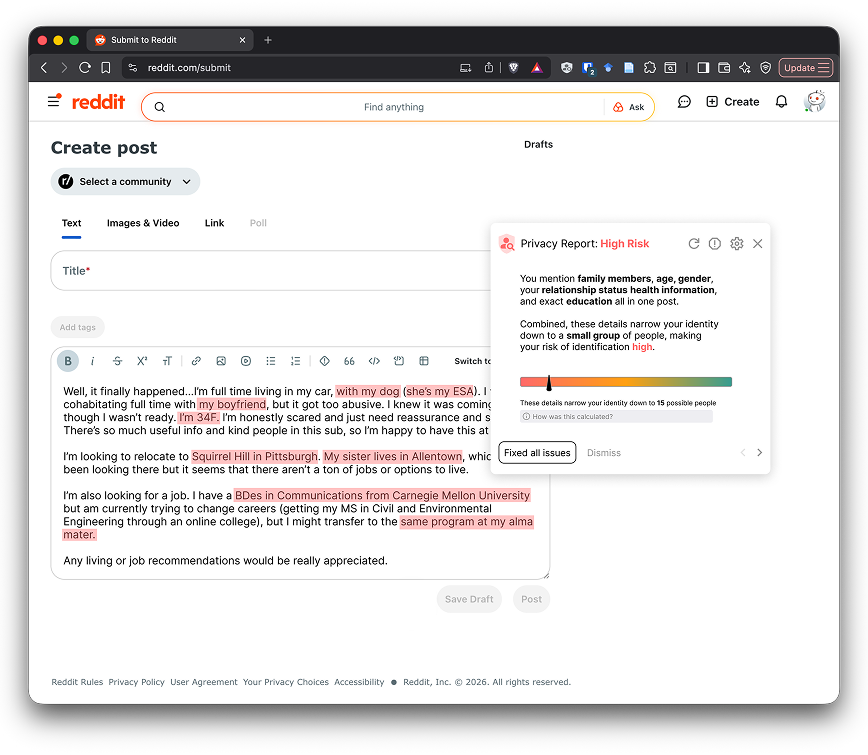Apply strikethrough to the post text

point(117,361)
